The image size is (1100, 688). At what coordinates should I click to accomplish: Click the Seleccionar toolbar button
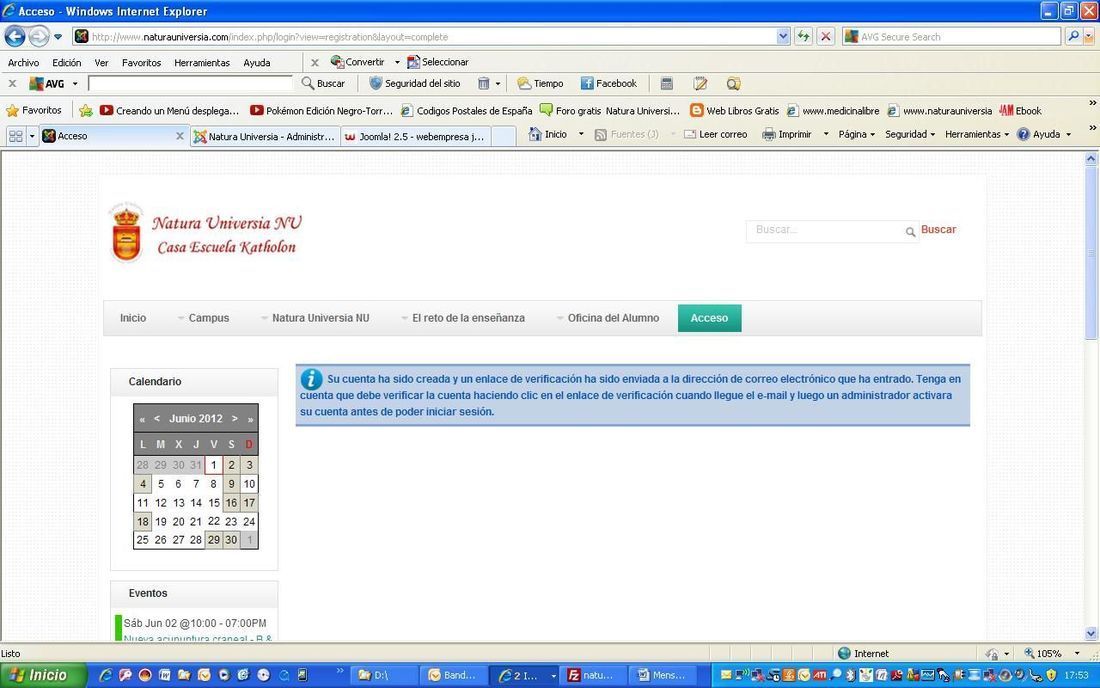coord(438,62)
